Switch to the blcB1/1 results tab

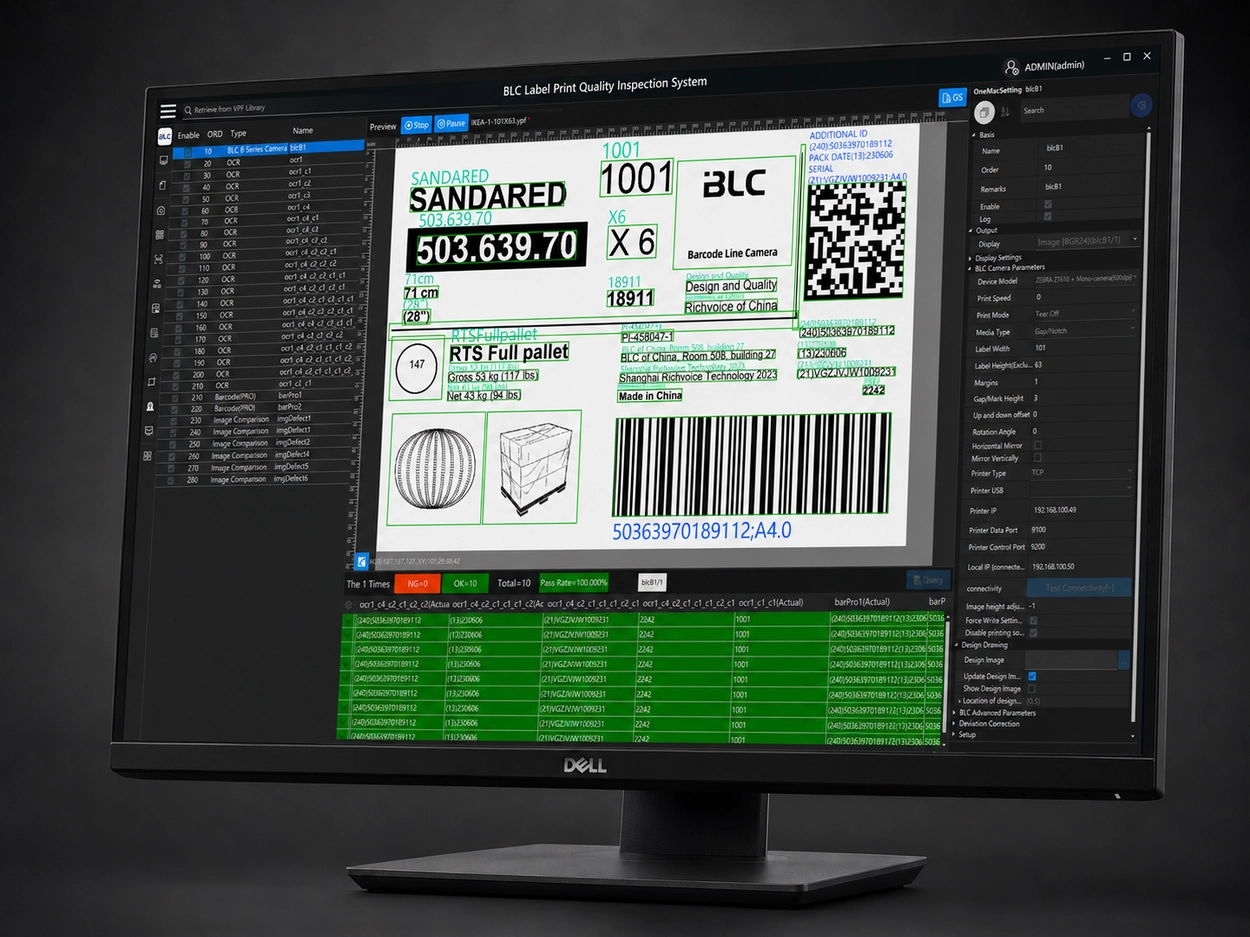[x=652, y=581]
